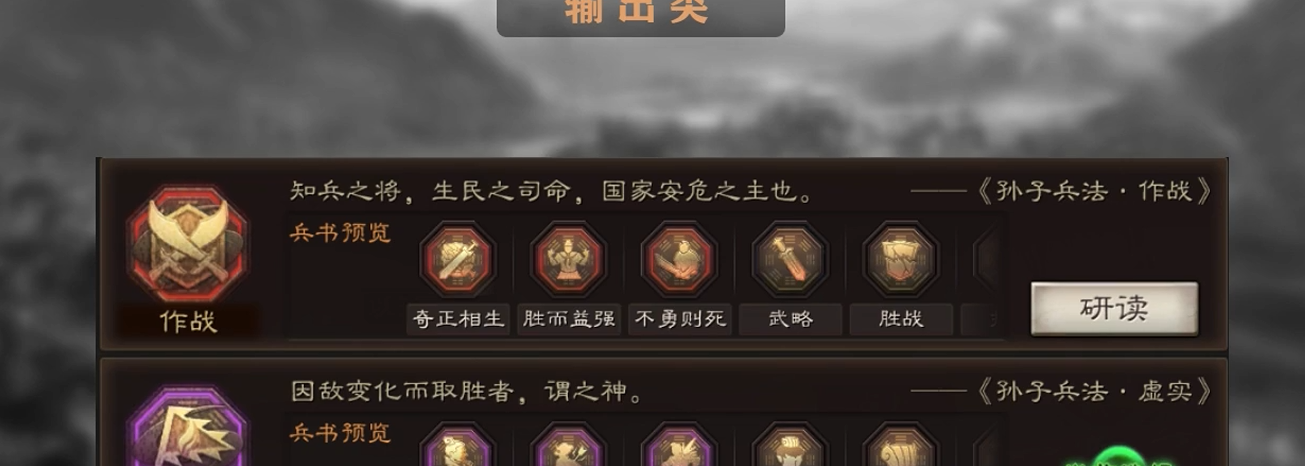1305x466 pixels.
Task: Click the 不勇则死 name label
Action: coord(679,320)
